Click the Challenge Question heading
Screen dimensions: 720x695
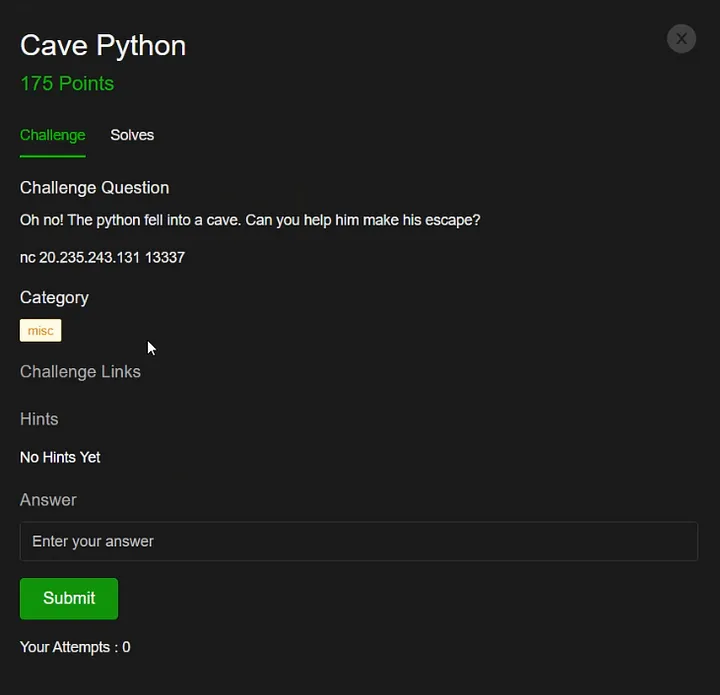click(94, 188)
